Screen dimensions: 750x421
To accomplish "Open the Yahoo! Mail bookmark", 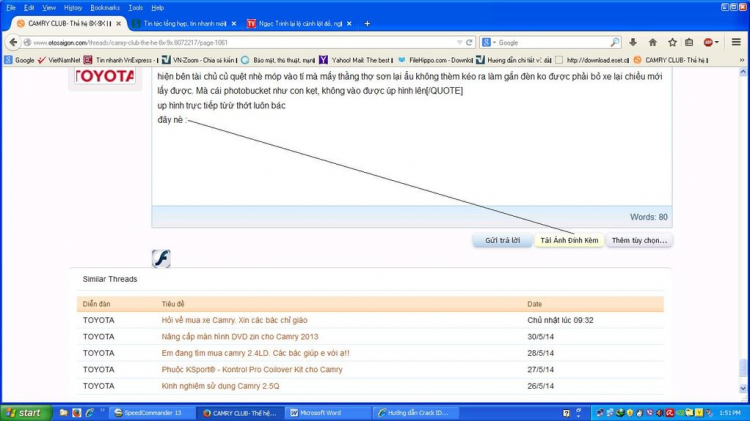I will (x=355, y=60).
